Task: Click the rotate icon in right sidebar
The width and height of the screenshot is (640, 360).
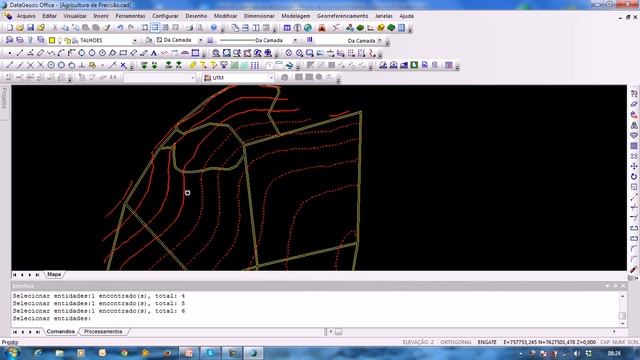Action: [634, 177]
